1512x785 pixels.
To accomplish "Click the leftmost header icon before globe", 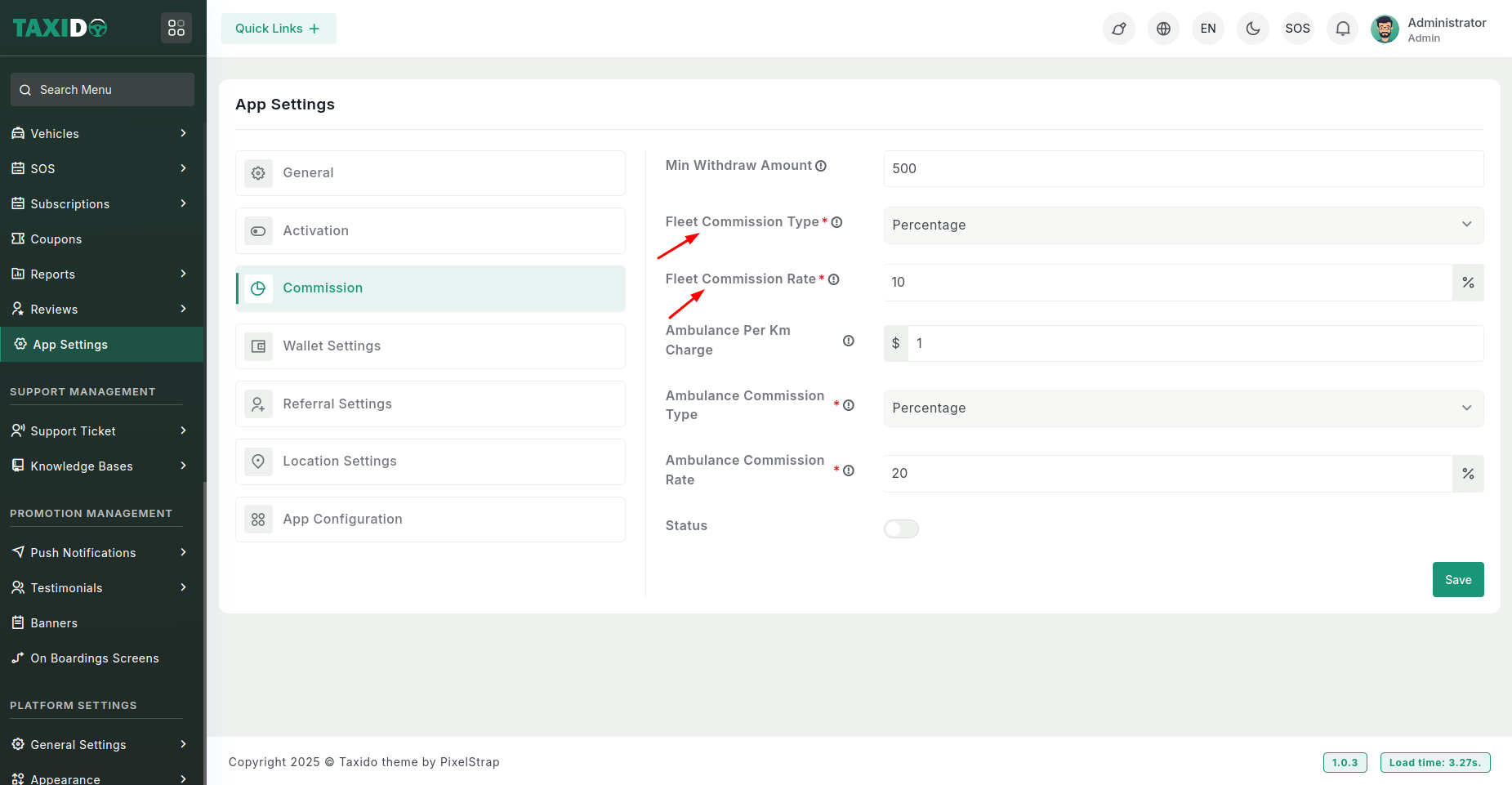I will click(x=1118, y=29).
